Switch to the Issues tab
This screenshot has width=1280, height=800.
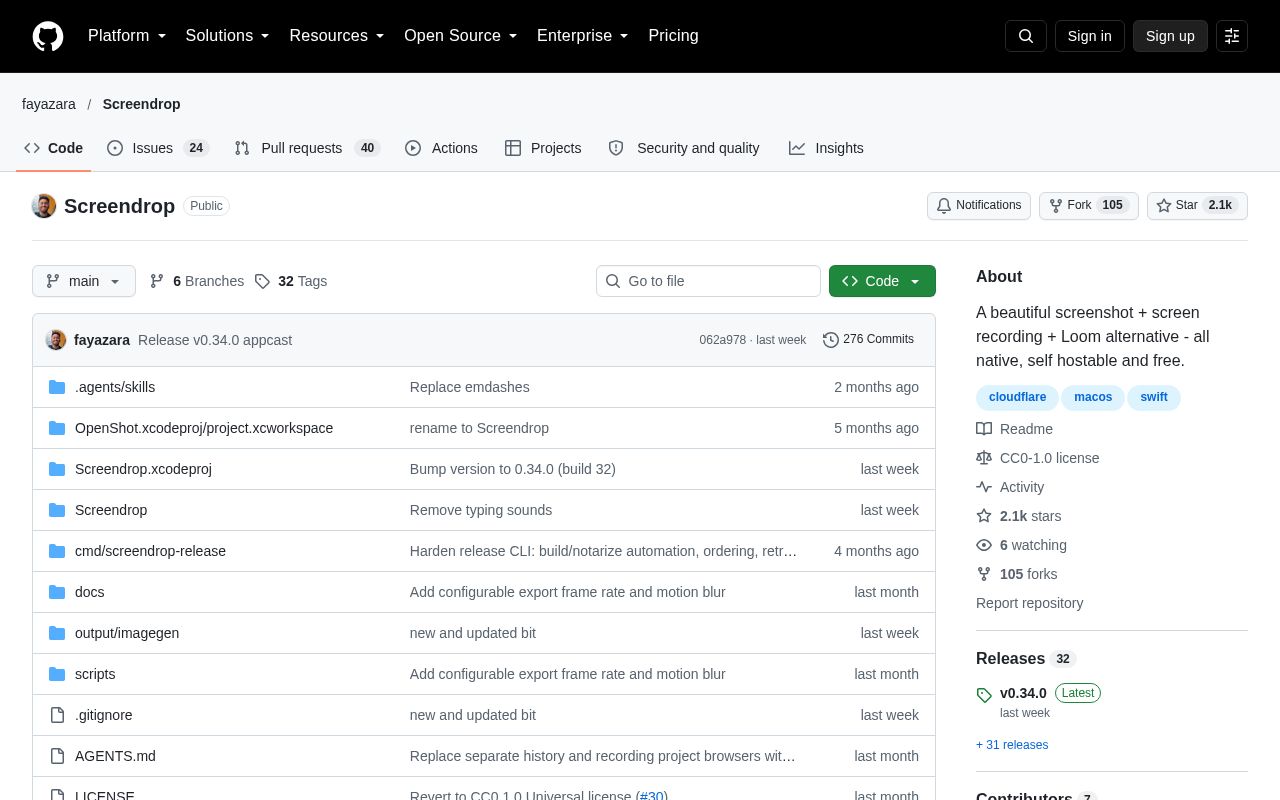[x=158, y=148]
